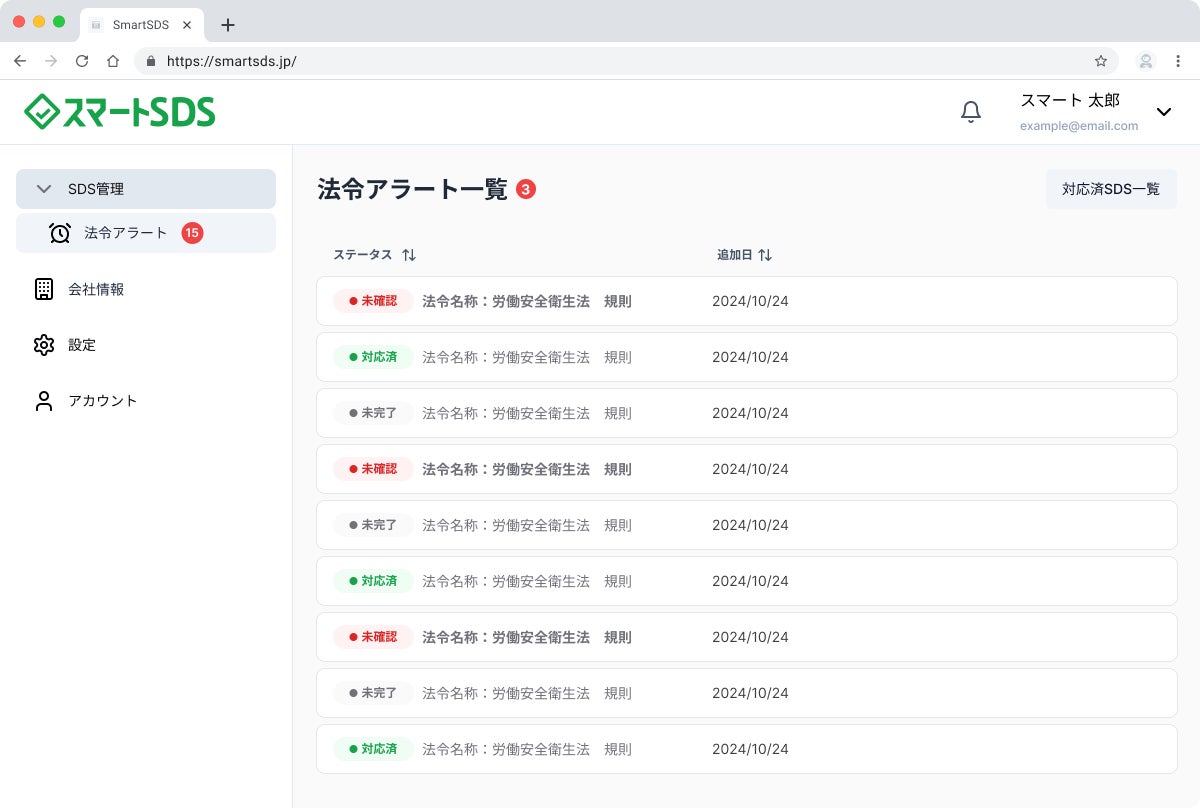The image size is (1200, 808).
Task: Click the 未完了 status badge in third row
Action: point(373,413)
